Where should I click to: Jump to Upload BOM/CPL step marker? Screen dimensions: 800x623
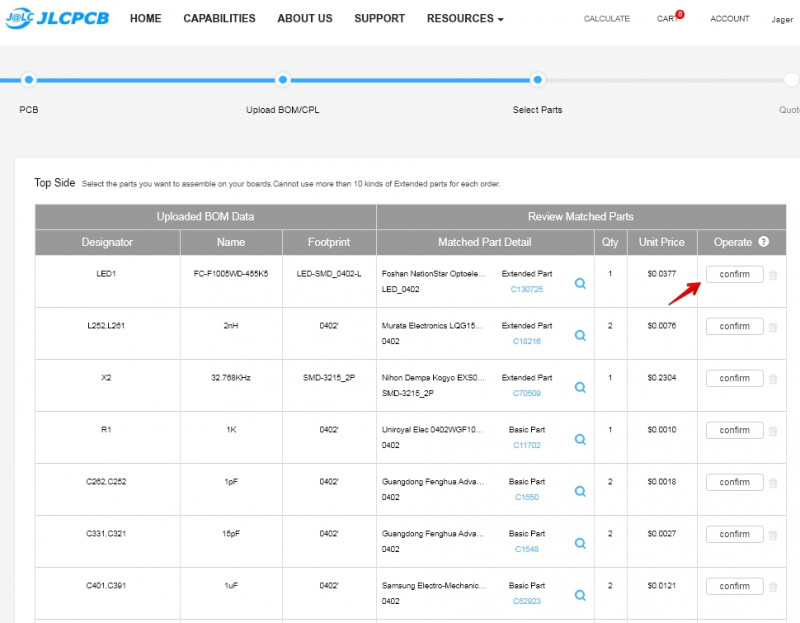click(x=283, y=80)
